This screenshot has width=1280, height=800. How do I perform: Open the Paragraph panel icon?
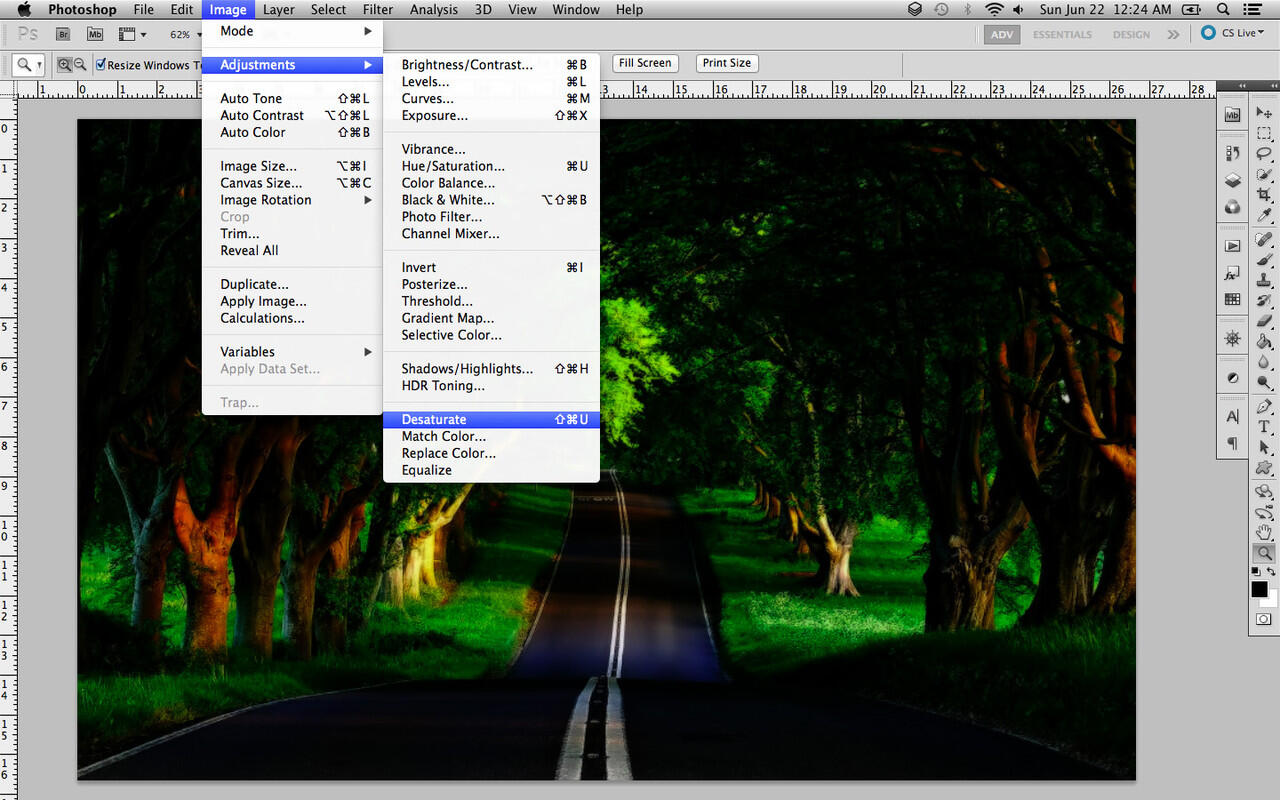1233,444
